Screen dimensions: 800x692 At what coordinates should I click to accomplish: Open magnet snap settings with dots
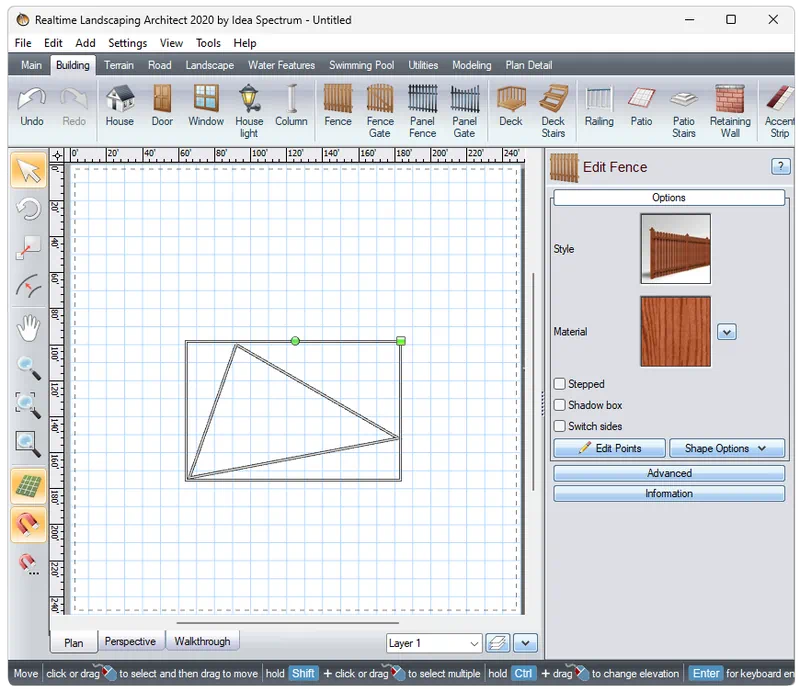[x=29, y=564]
